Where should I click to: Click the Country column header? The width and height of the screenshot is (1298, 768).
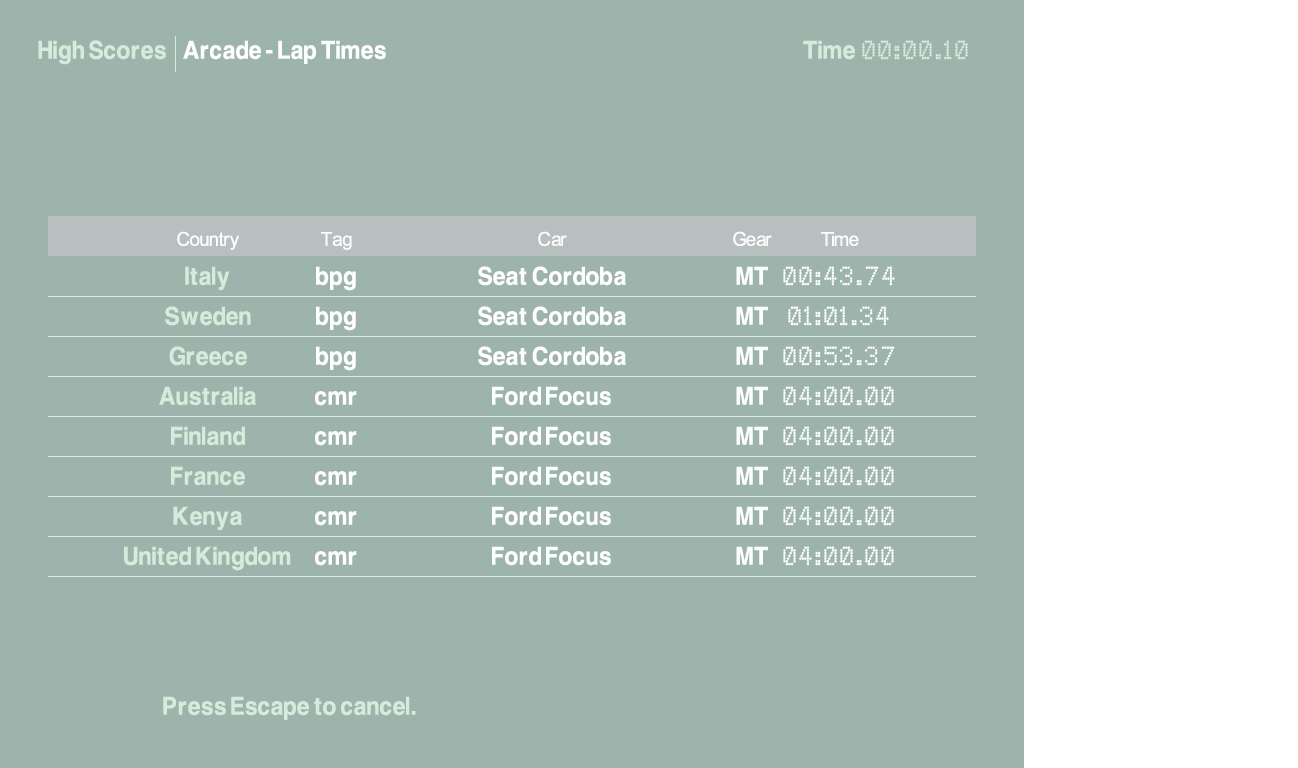click(207, 239)
